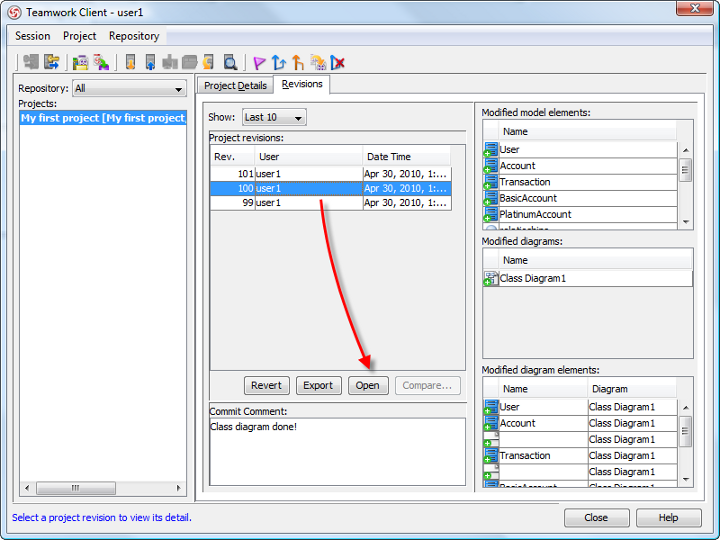Click the Class Diagram1 row in Modified diagrams
Viewport: 720px width, 540px height.
click(x=588, y=278)
